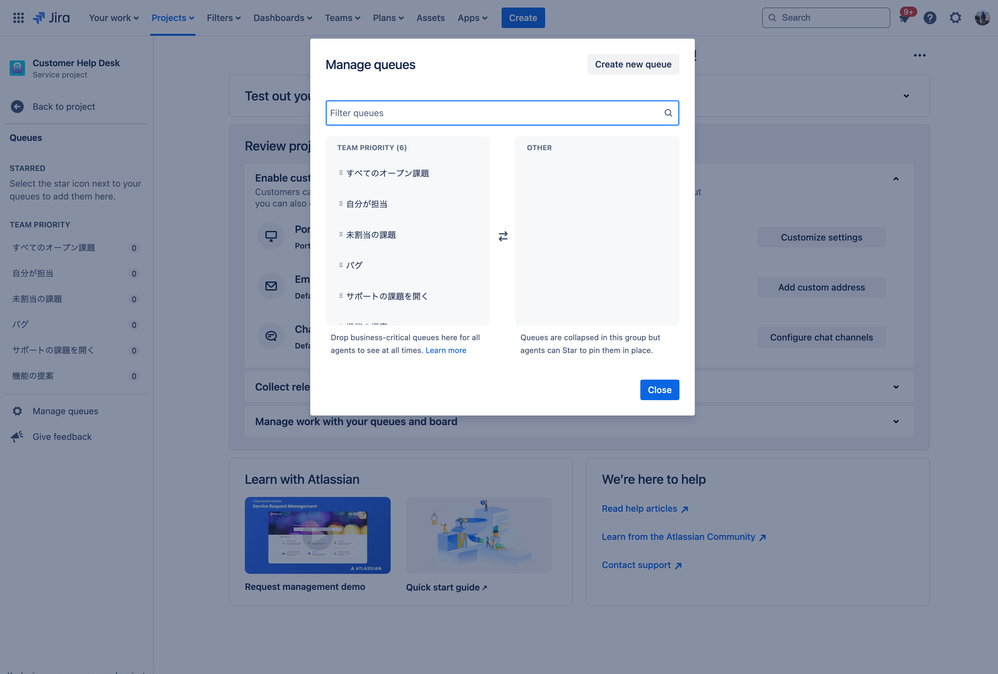Viewport: 998px width, 674px height.
Task: Open Learn from the Atlassian Community link
Action: pos(684,537)
